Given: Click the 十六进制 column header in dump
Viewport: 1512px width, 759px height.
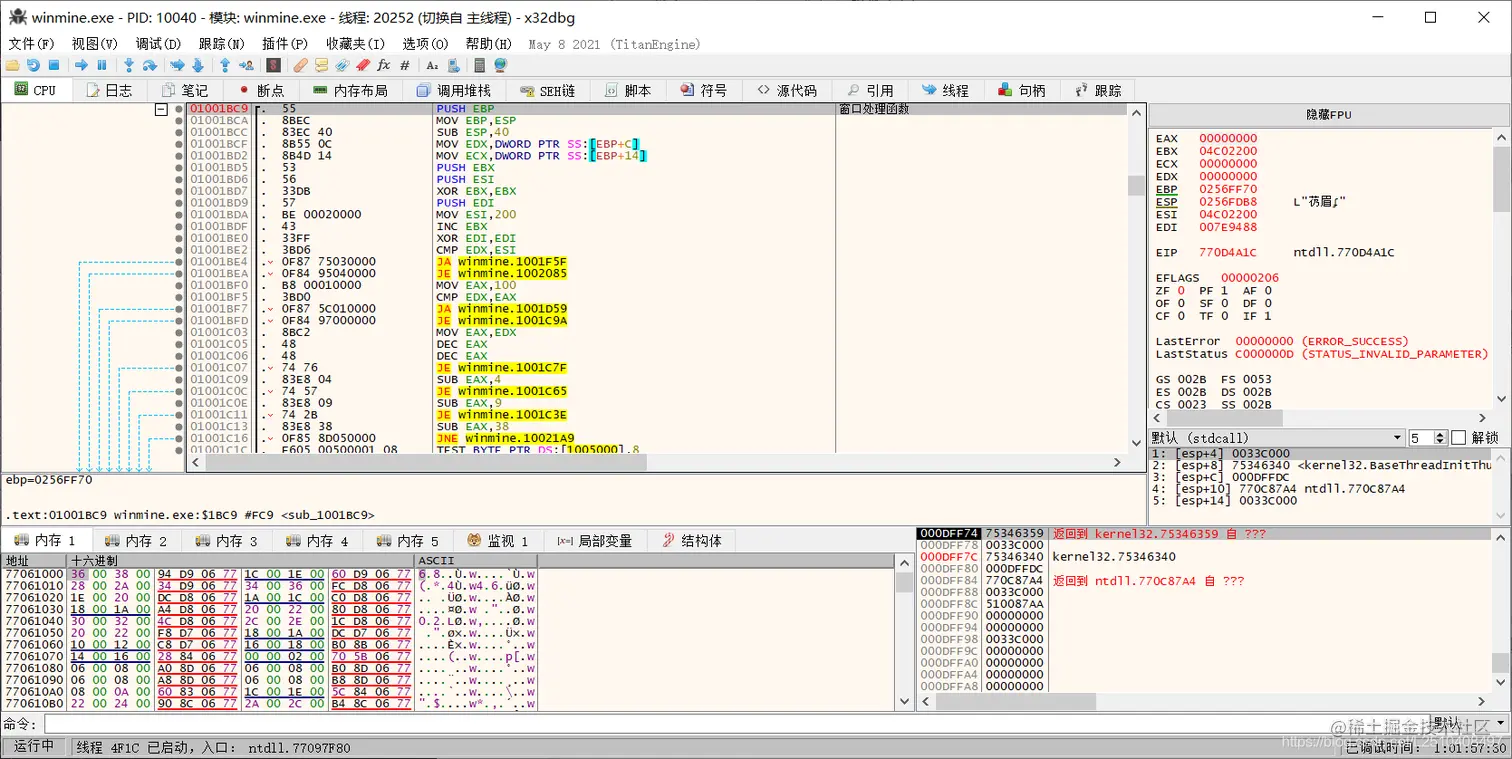Looking at the screenshot, I should (x=240, y=560).
